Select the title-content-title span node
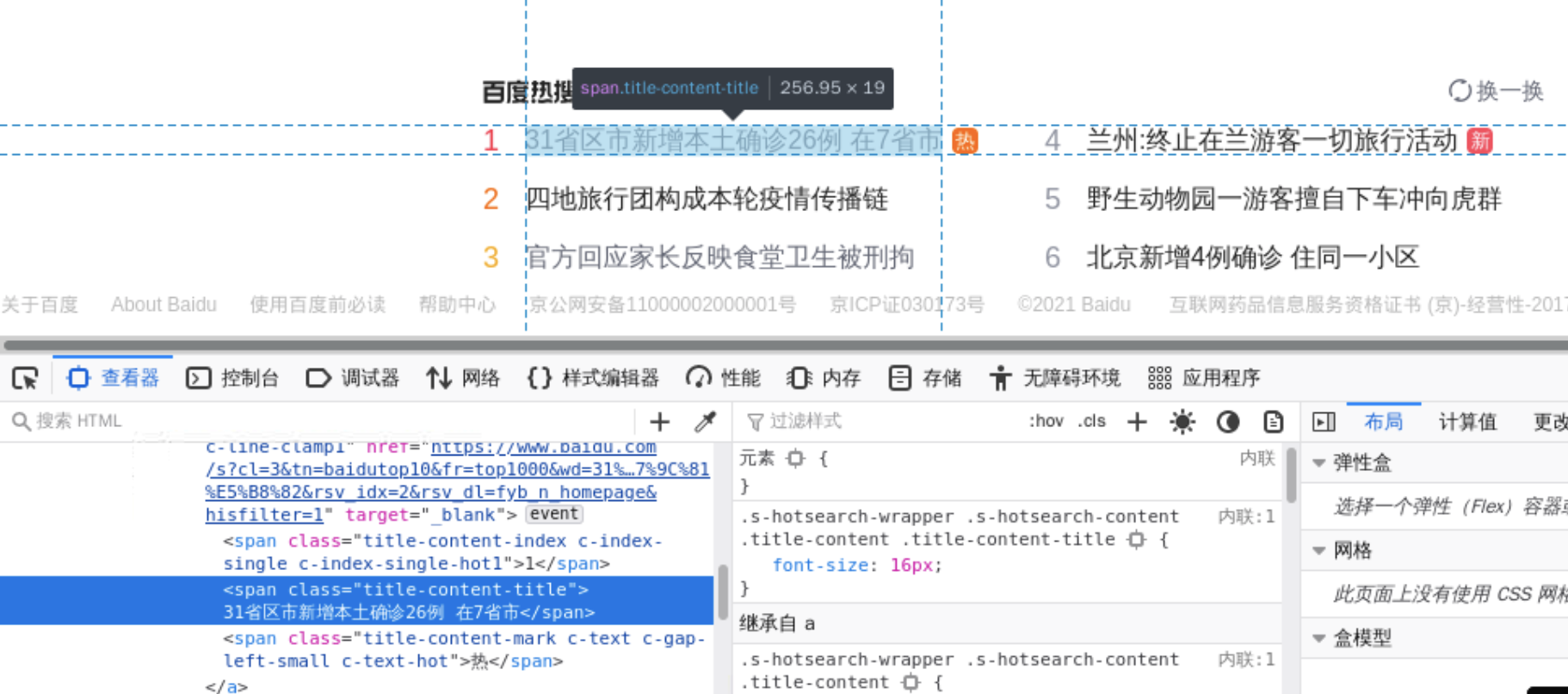The height and width of the screenshot is (694, 1568). [357, 601]
